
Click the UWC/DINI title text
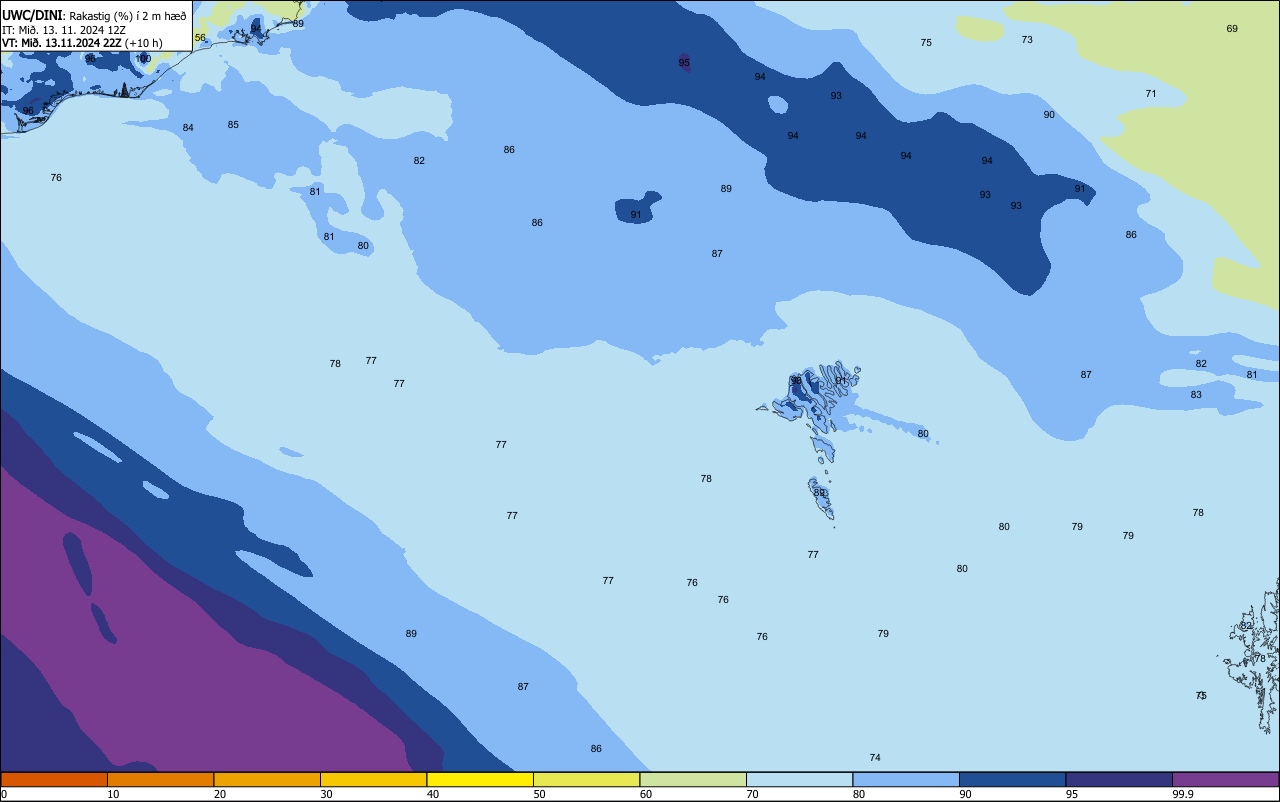[x=31, y=15]
